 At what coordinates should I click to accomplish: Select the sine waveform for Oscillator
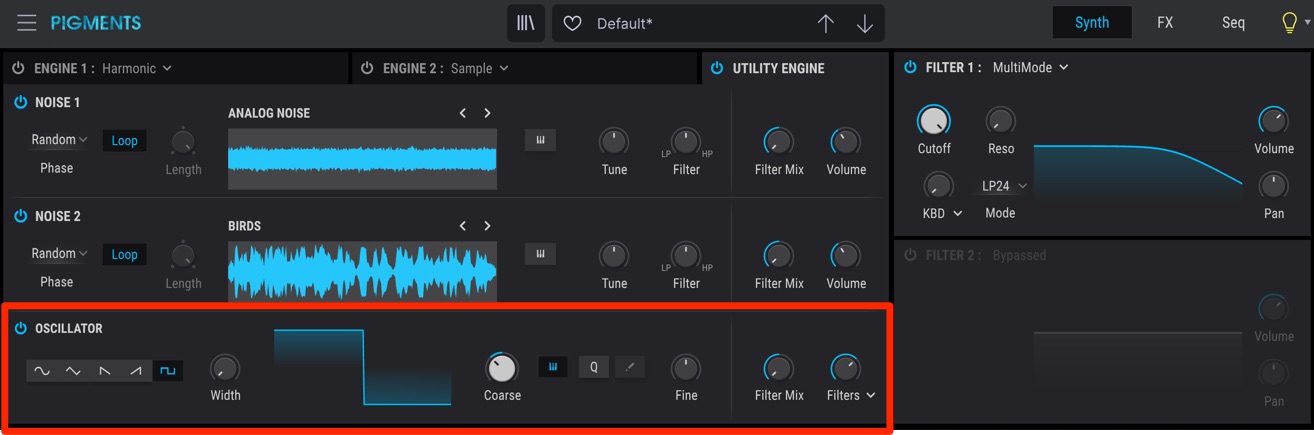(42, 371)
